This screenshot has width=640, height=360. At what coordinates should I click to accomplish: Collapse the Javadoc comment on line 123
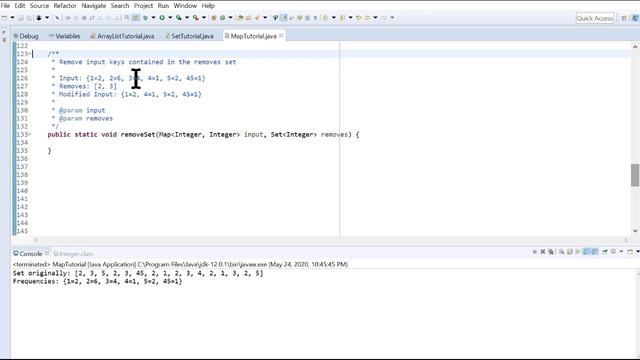coord(29,53)
